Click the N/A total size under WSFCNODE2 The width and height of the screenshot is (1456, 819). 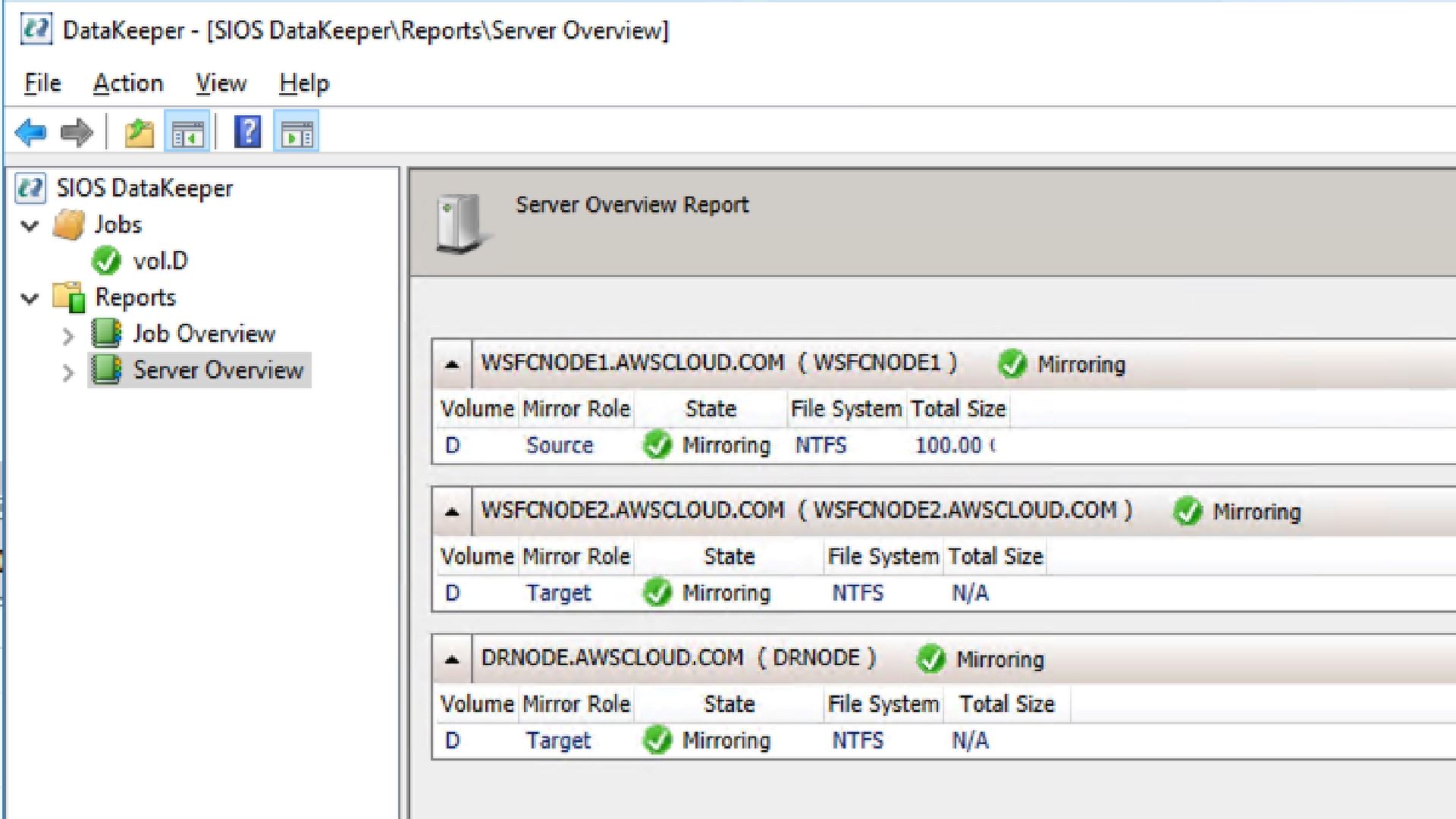pyautogui.click(x=970, y=592)
